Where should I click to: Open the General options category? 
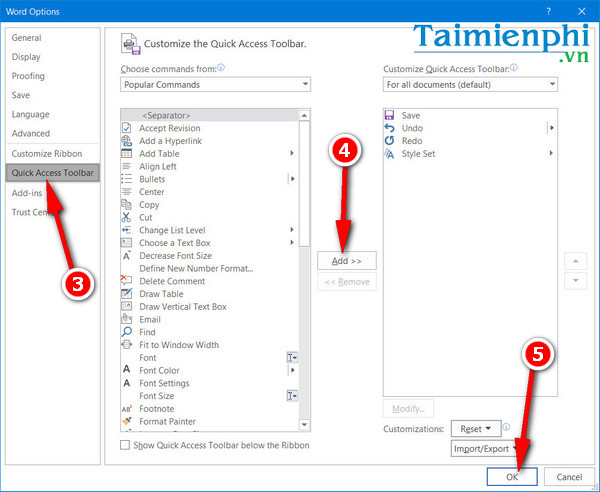(26, 37)
